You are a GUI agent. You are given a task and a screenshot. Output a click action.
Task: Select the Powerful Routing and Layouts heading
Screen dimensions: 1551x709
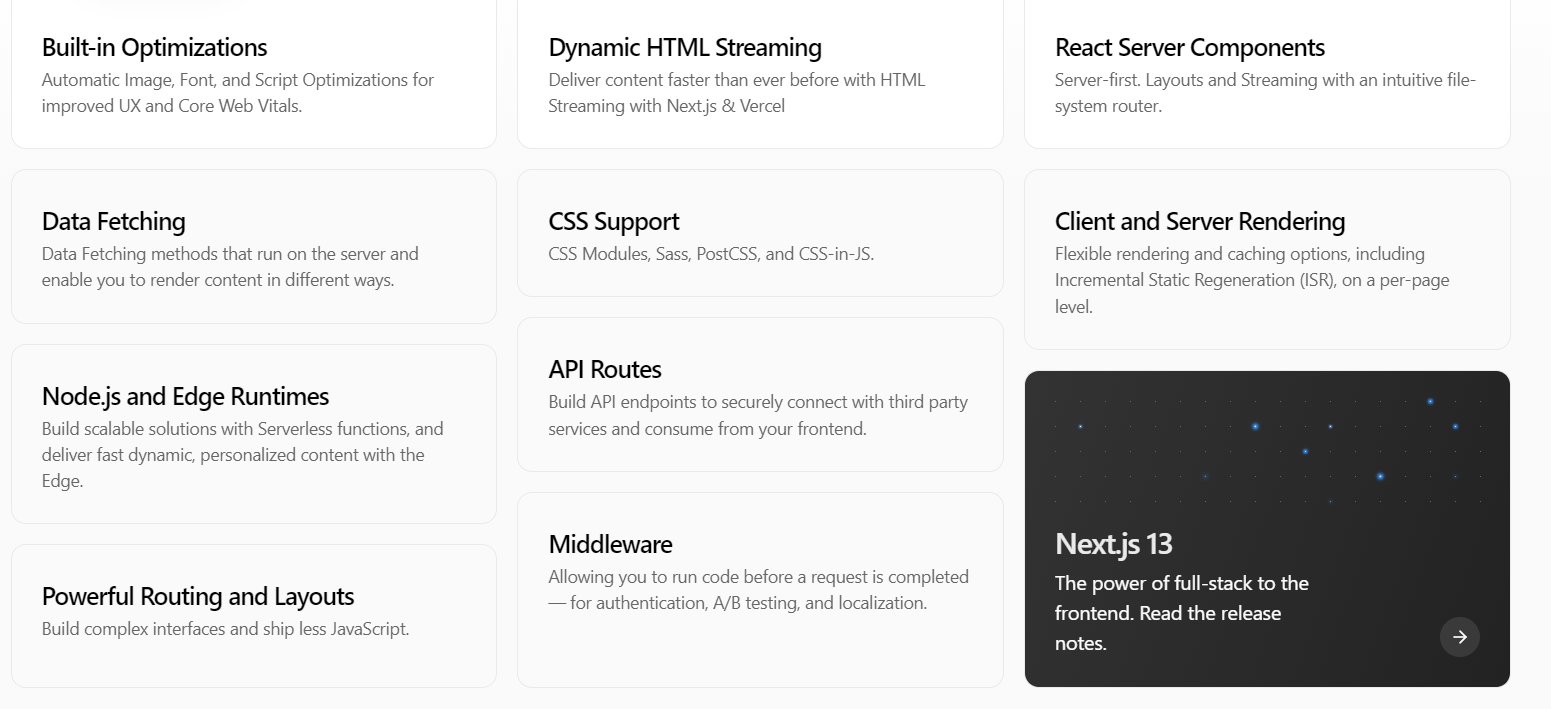tap(198, 596)
